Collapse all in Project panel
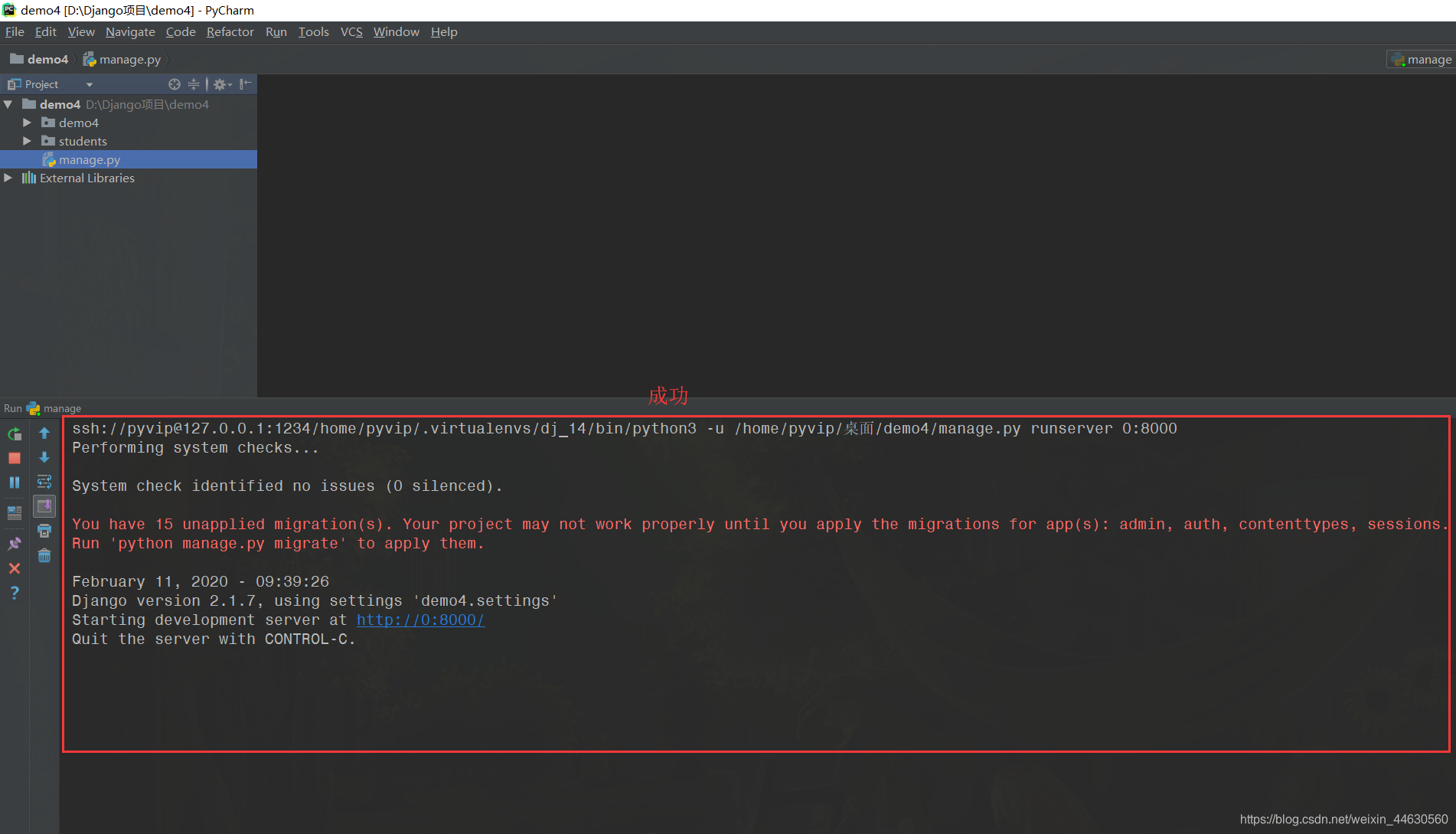Image resolution: width=1456 pixels, height=834 pixels. coord(194,84)
